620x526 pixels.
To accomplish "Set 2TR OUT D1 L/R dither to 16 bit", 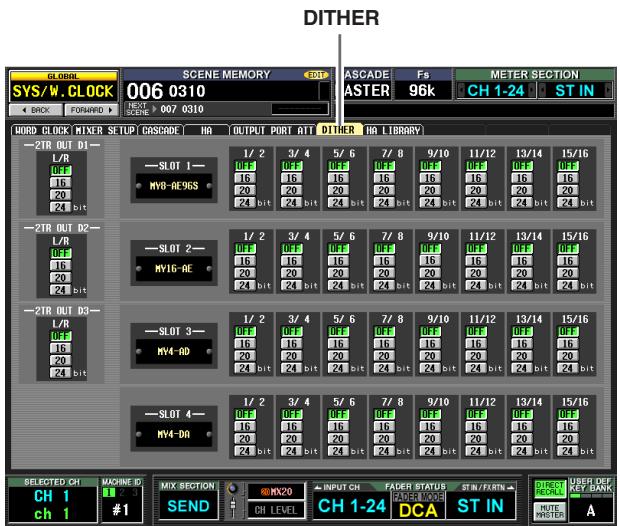I will coord(60,183).
